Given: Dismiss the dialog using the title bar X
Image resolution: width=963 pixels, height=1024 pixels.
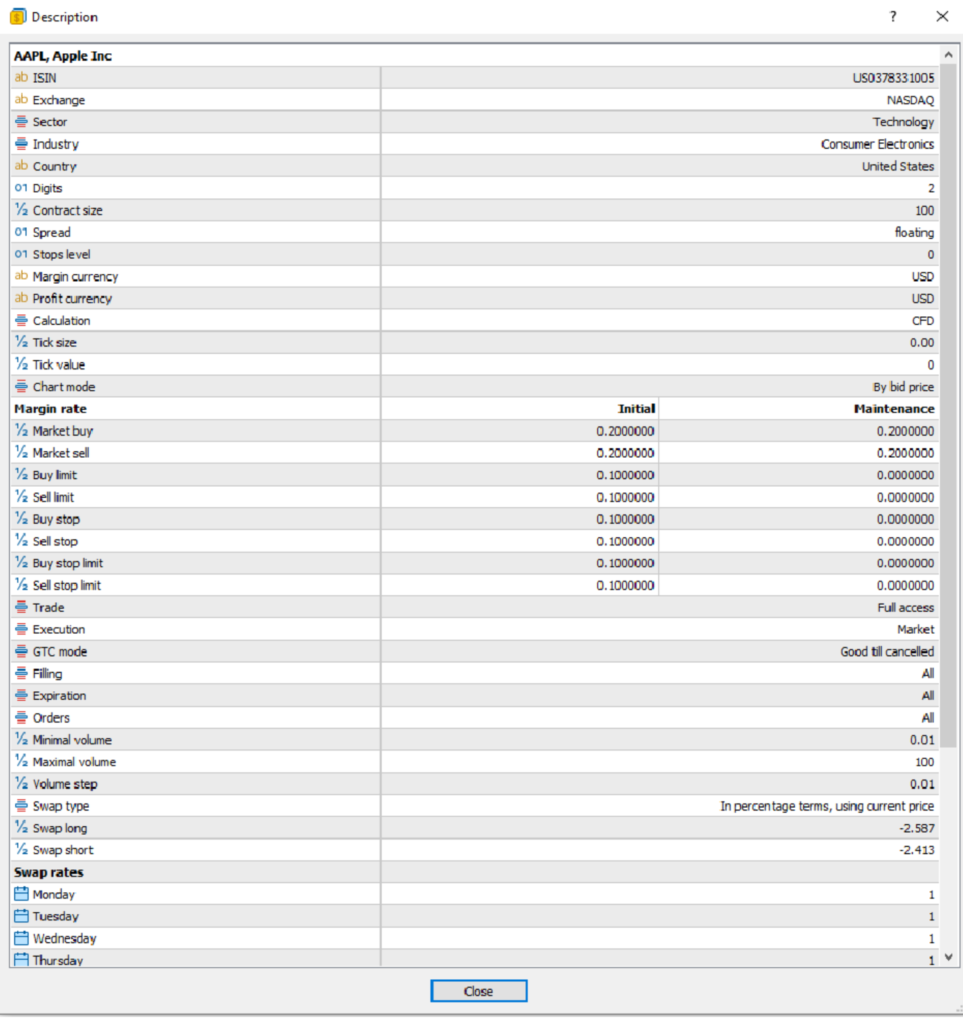Looking at the screenshot, I should click(x=942, y=16).
